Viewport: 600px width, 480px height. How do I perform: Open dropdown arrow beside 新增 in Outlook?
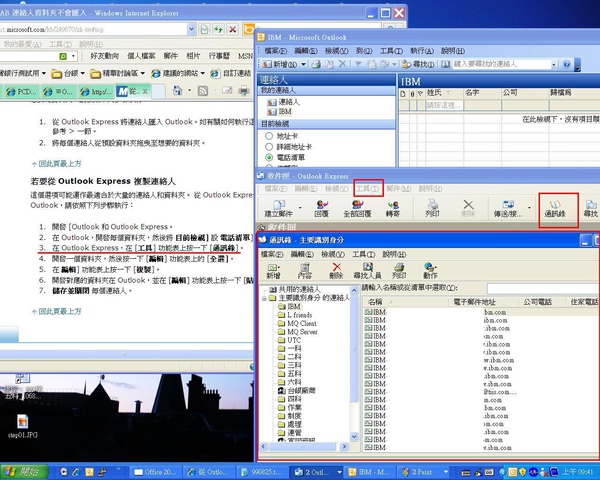[x=303, y=64]
